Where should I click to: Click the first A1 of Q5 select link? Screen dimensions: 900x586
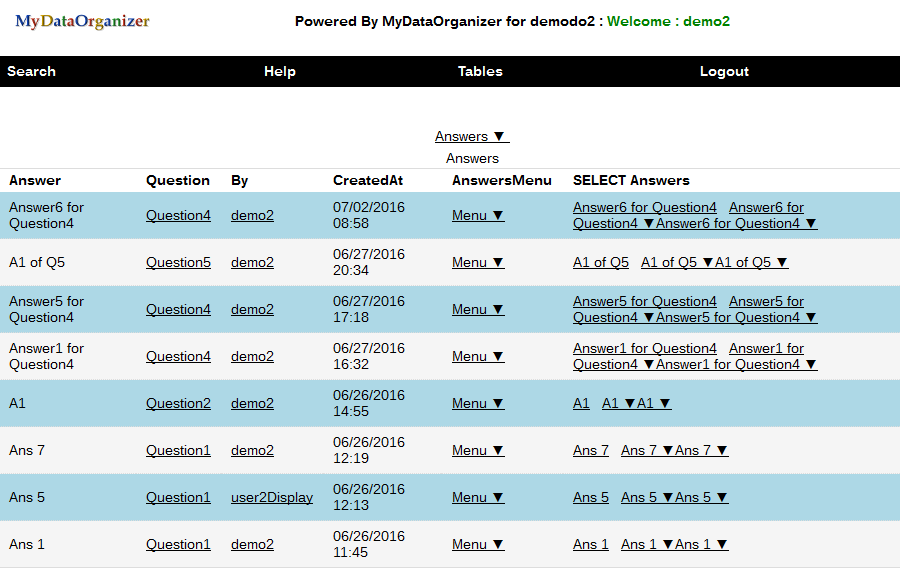[600, 262]
